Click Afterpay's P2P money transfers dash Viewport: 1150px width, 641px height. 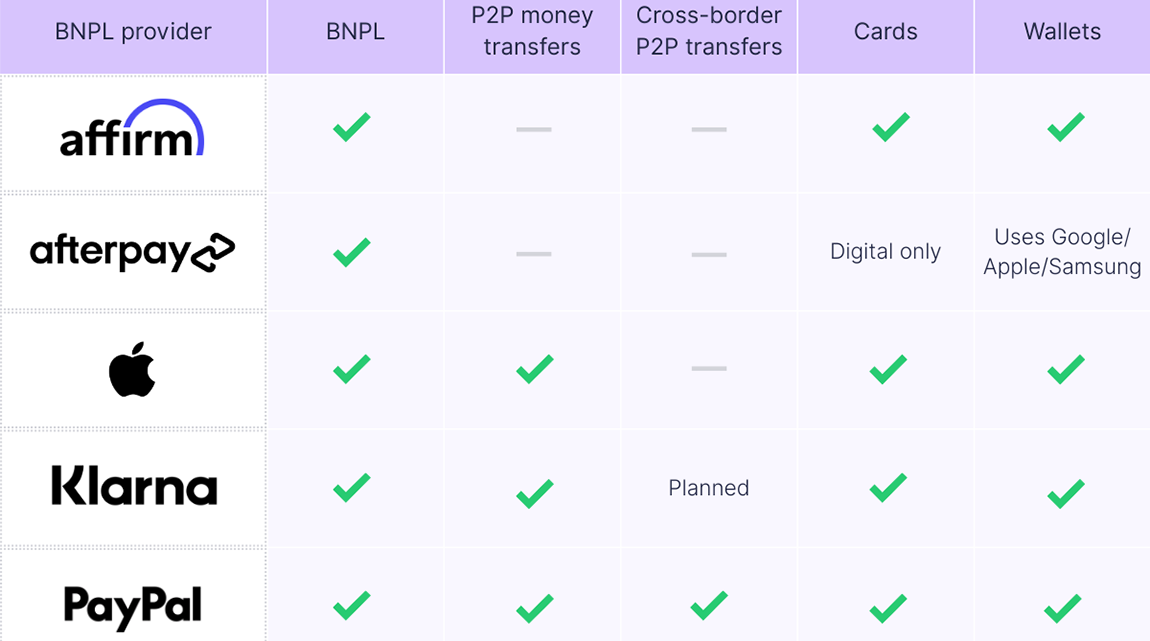534,254
